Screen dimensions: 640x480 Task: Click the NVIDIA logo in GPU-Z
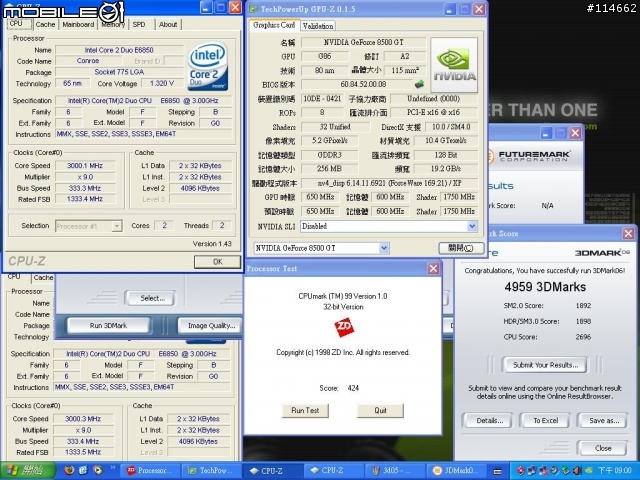[x=454, y=65]
